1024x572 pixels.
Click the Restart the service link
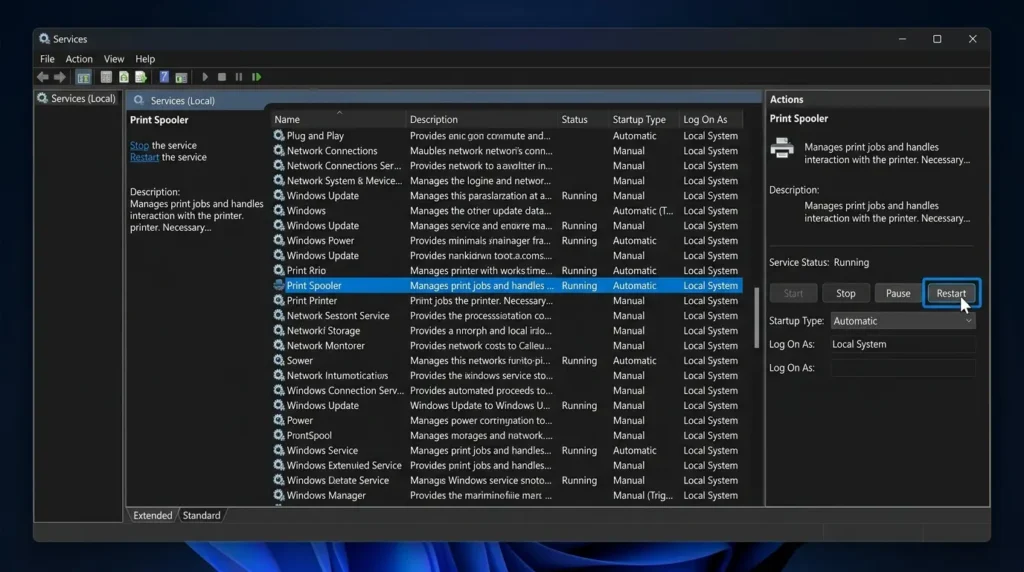[144, 157]
